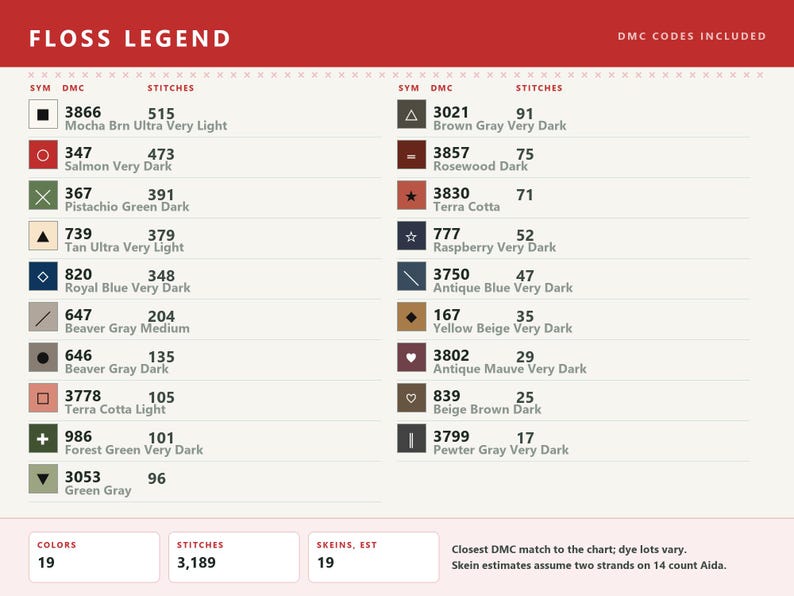
Task: Select Antique Blue Very Dark label
Action: click(503, 288)
